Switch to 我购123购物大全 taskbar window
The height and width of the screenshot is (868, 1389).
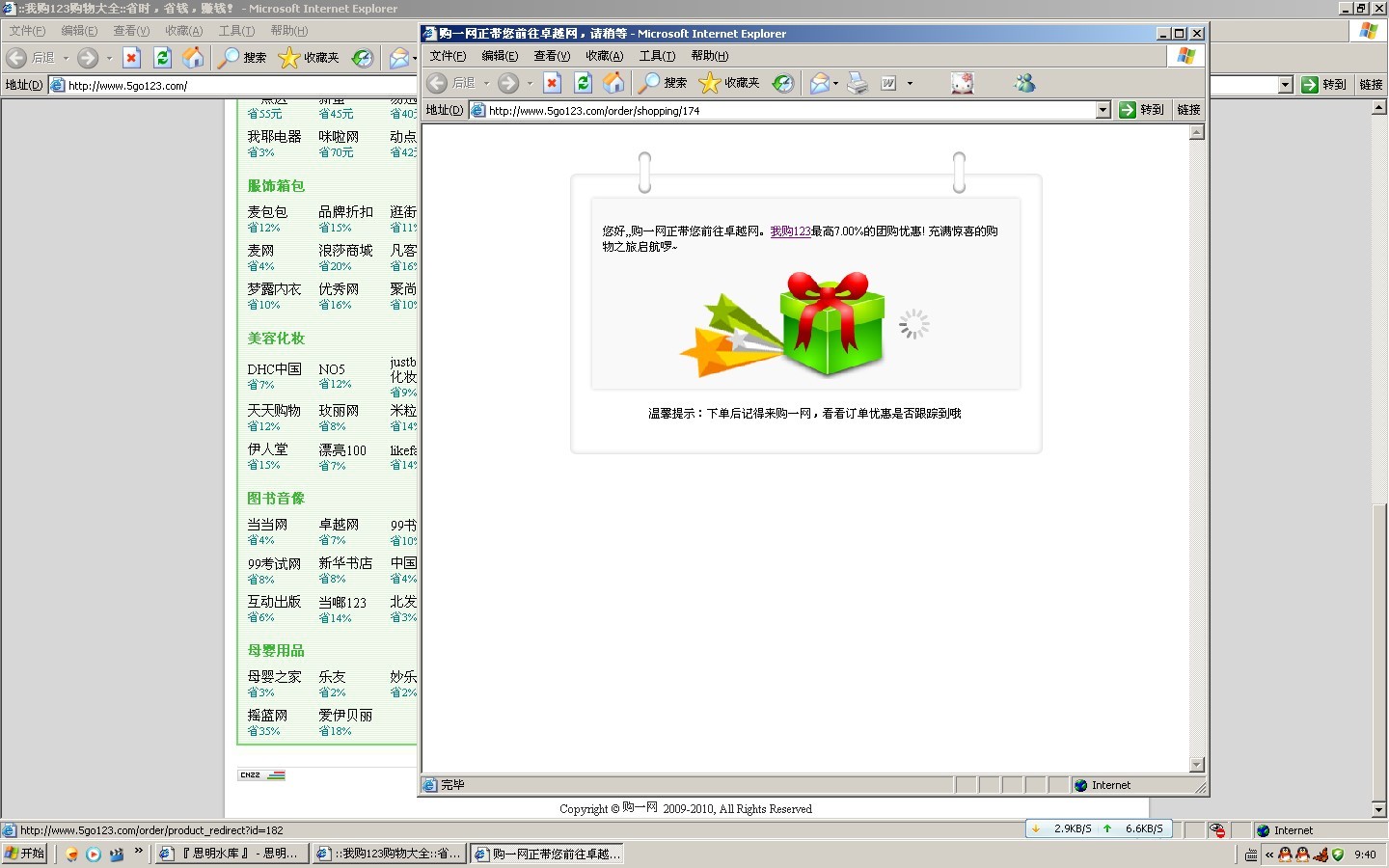point(390,854)
